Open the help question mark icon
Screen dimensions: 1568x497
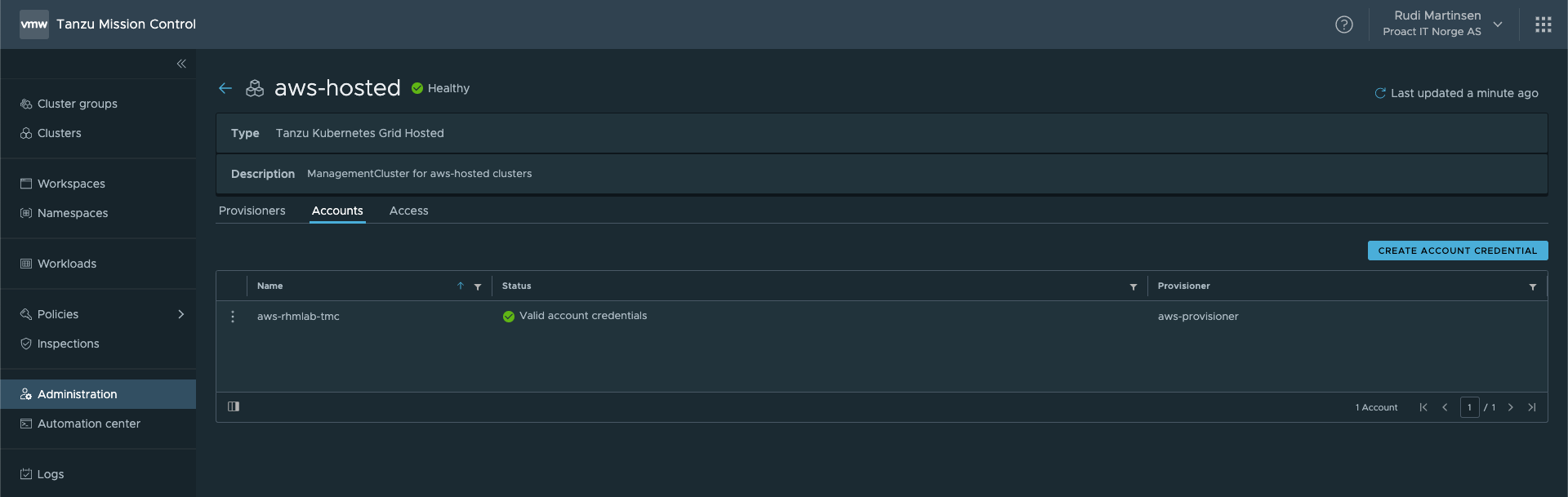1344,24
